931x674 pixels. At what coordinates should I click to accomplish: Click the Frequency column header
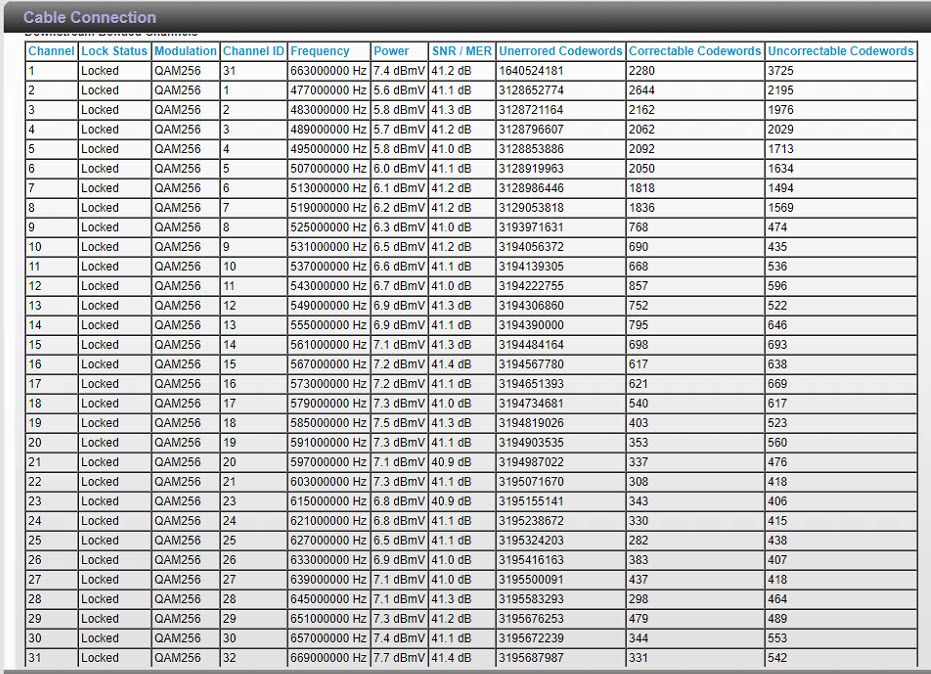[x=320, y=51]
